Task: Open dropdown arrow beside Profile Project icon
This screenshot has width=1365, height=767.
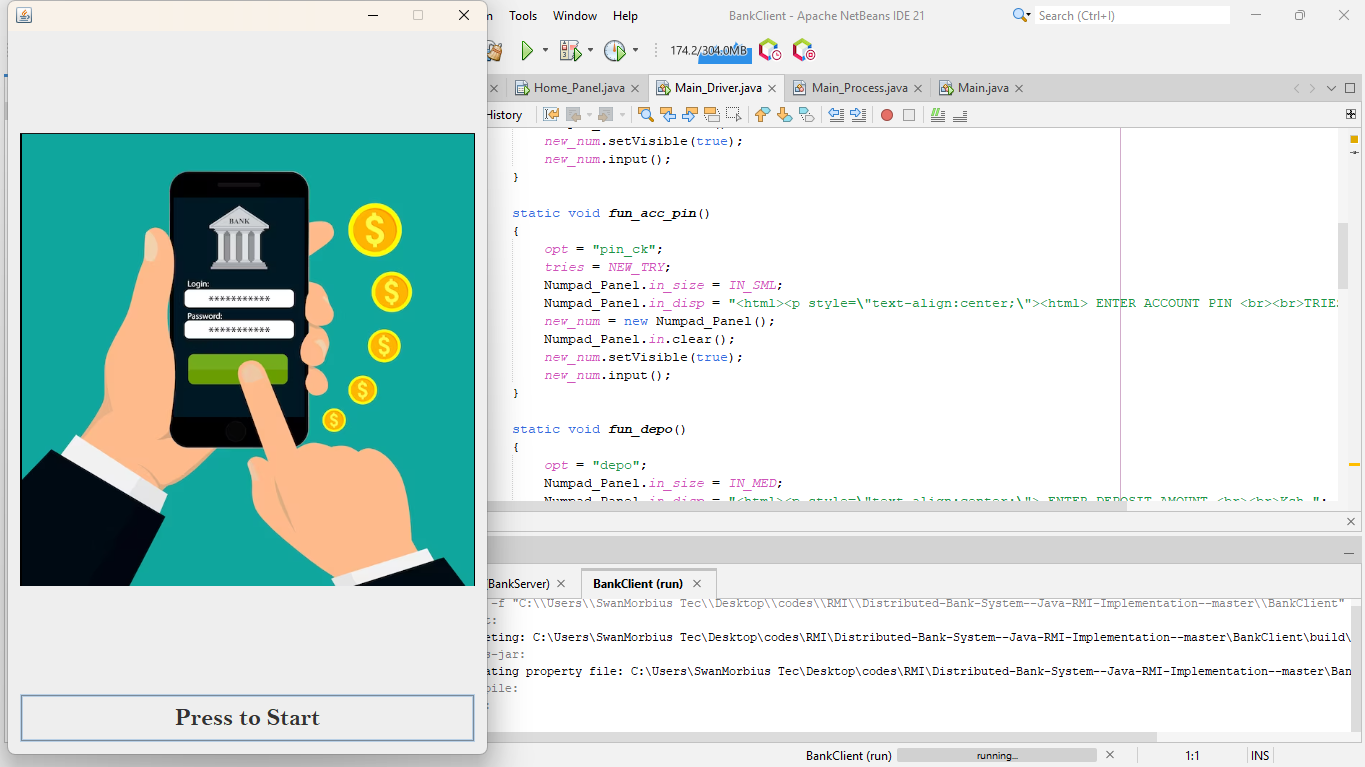Action: (635, 50)
